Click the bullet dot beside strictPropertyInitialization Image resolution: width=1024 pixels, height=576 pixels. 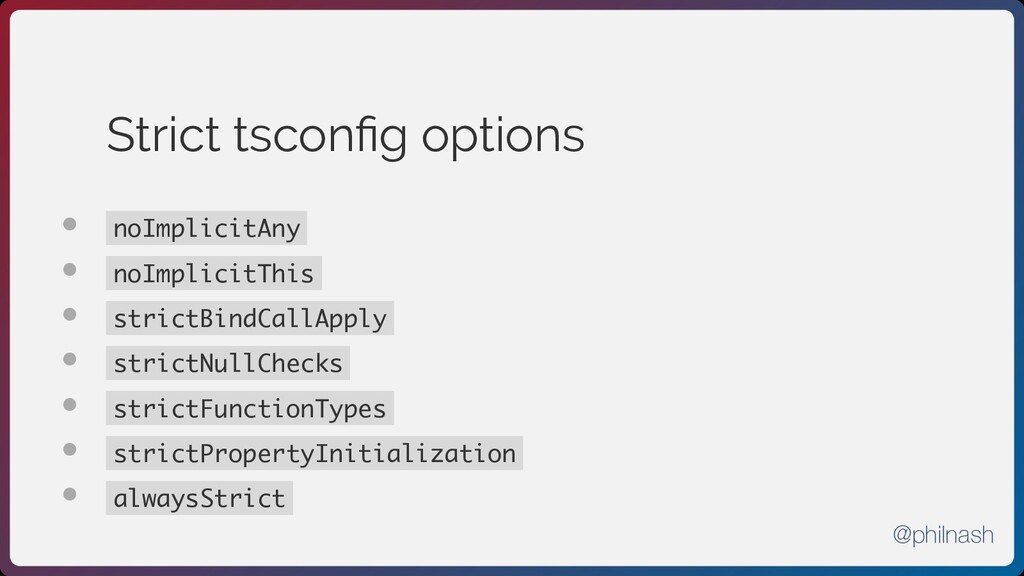pyautogui.click(x=71, y=450)
